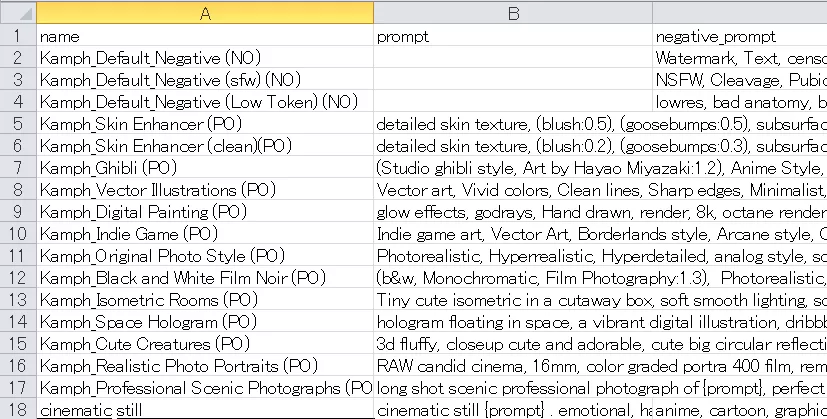Select row 5 header

(x=18, y=123)
